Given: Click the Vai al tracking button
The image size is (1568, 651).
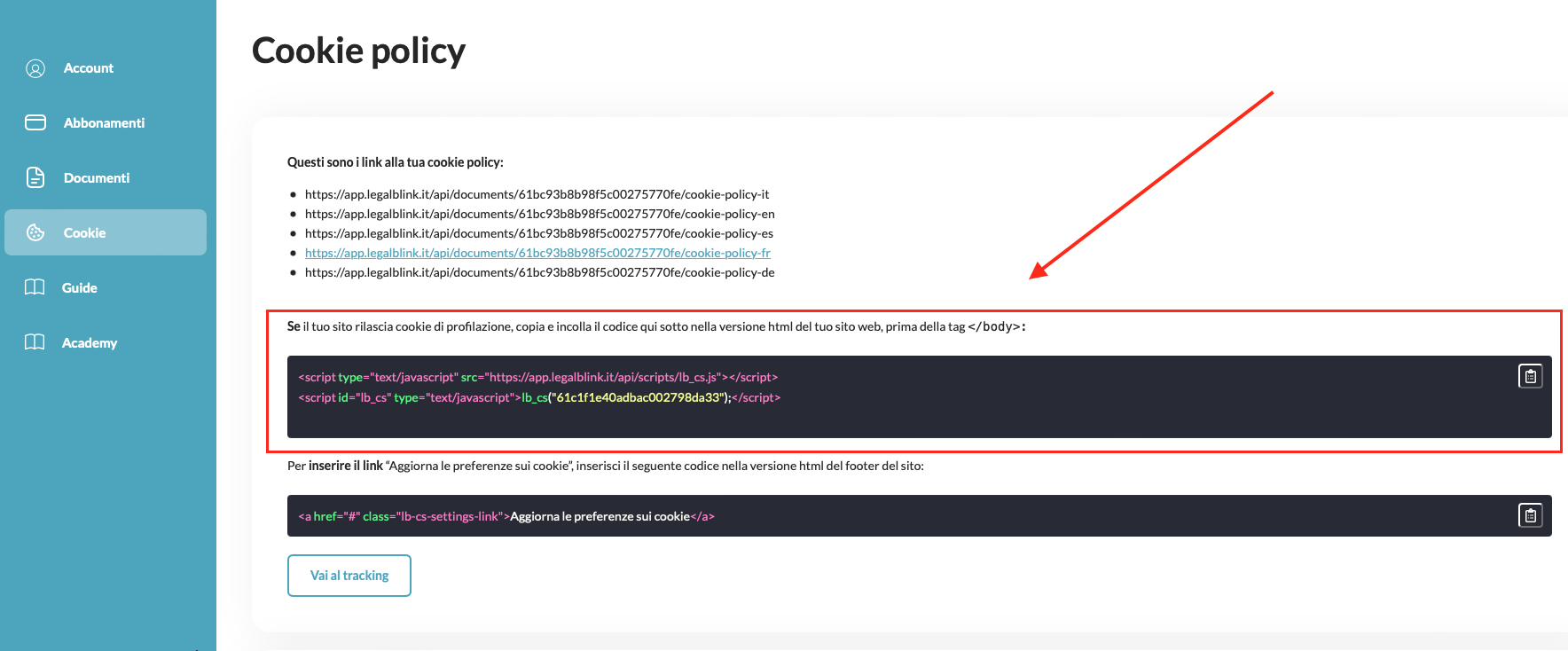Looking at the screenshot, I should (x=349, y=576).
